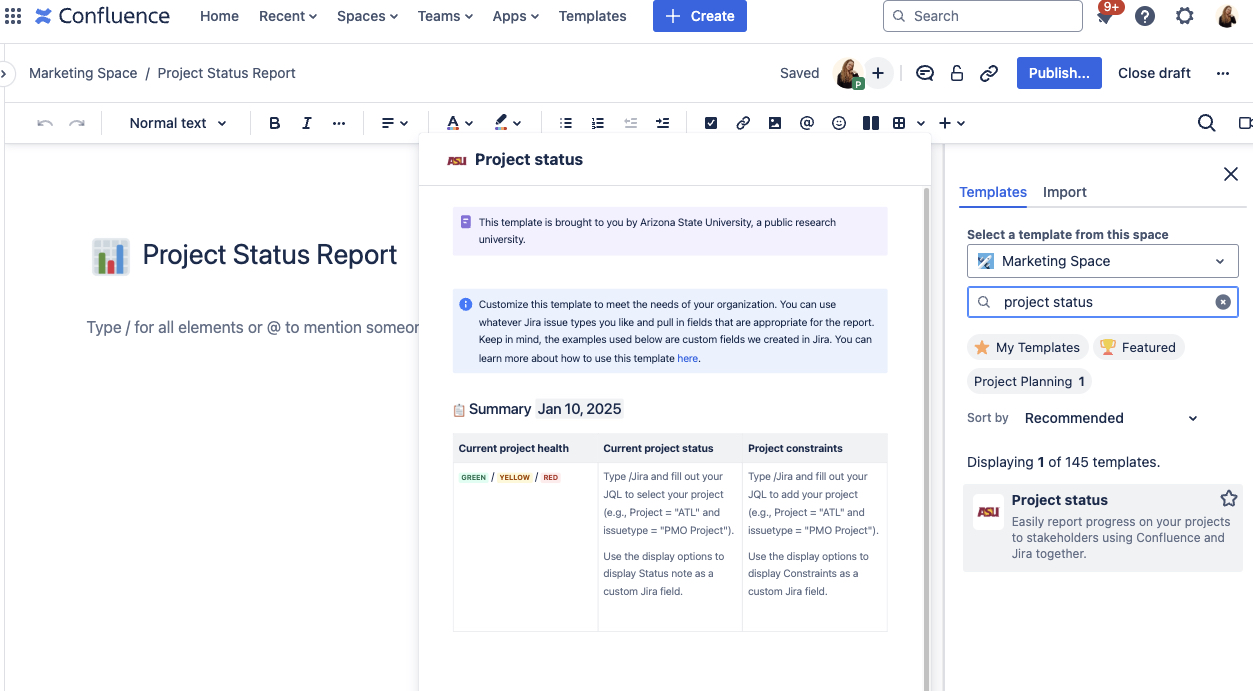Open the help menu icon
This screenshot has height=691, width=1253.
coord(1145,16)
